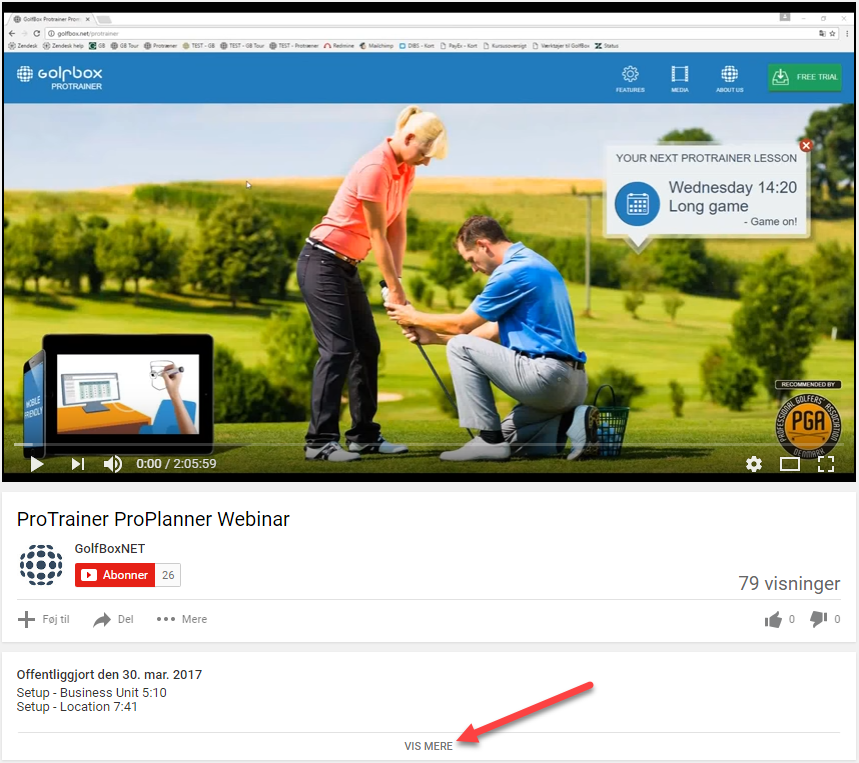Viewport: 859px width, 763px height.
Task: Click the video progress bar
Action: (x=400, y=444)
